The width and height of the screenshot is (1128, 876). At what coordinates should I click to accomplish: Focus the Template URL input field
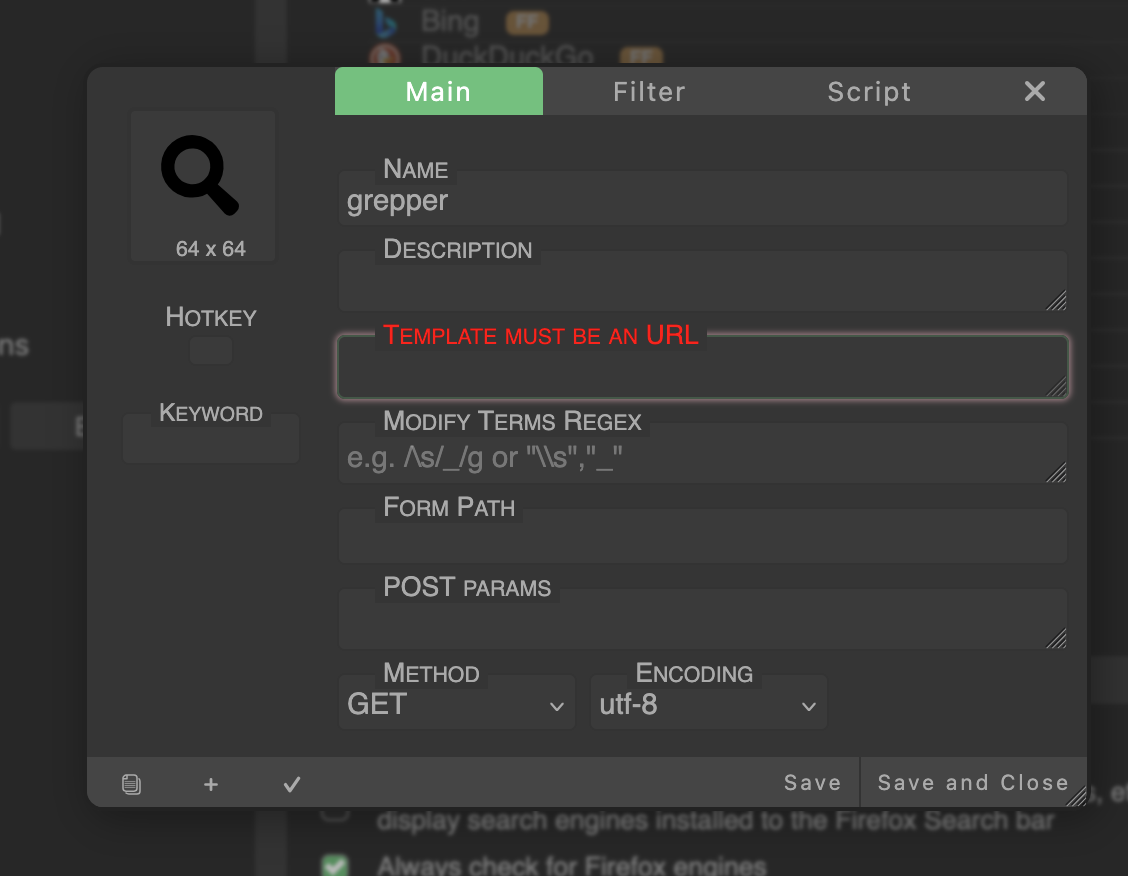pyautogui.click(x=700, y=370)
